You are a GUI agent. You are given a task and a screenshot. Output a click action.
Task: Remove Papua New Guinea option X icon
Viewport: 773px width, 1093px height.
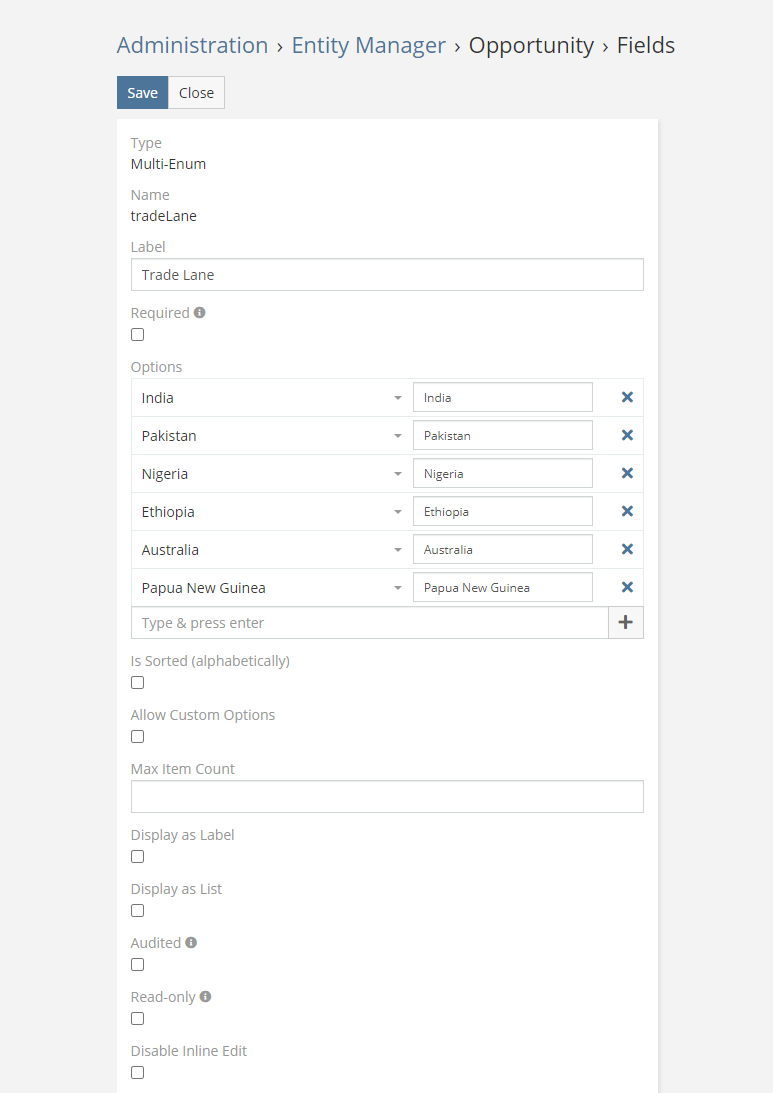coord(627,587)
